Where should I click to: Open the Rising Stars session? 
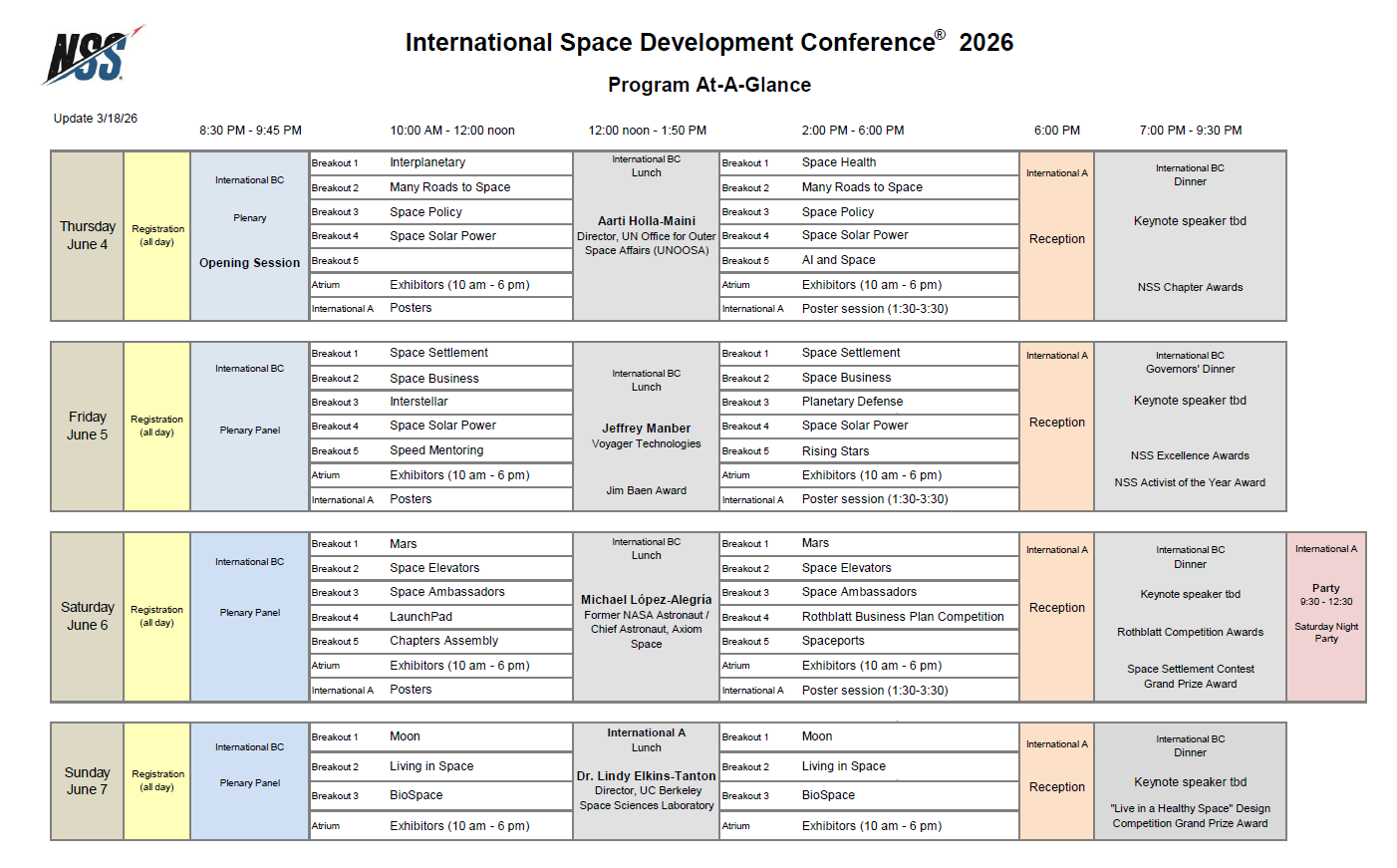(x=835, y=451)
